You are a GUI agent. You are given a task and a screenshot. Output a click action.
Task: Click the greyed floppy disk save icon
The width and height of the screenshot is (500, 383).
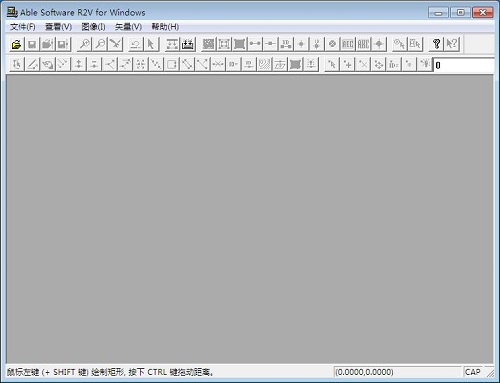pos(32,44)
